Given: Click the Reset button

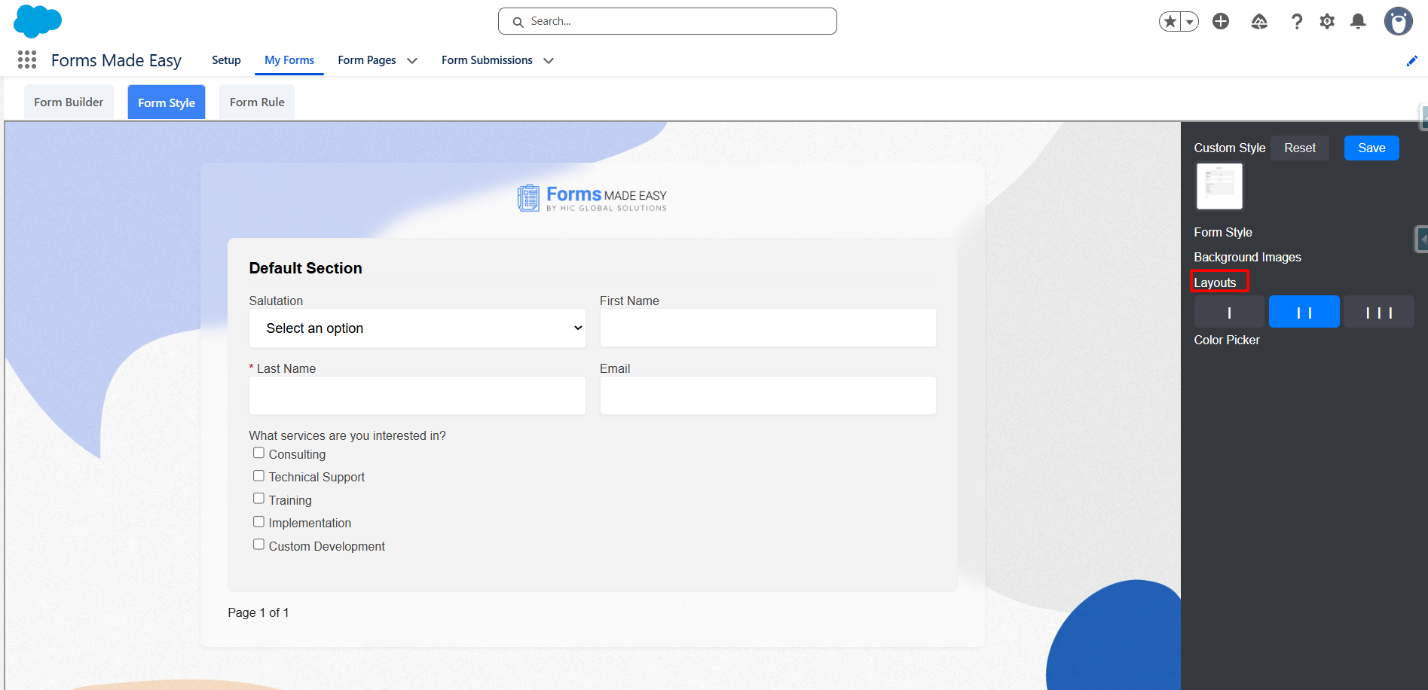Looking at the screenshot, I should pos(1300,148).
